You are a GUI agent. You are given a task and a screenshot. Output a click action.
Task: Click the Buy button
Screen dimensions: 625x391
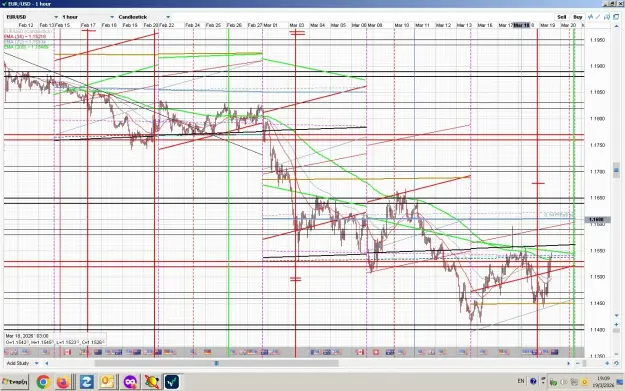pyautogui.click(x=578, y=17)
